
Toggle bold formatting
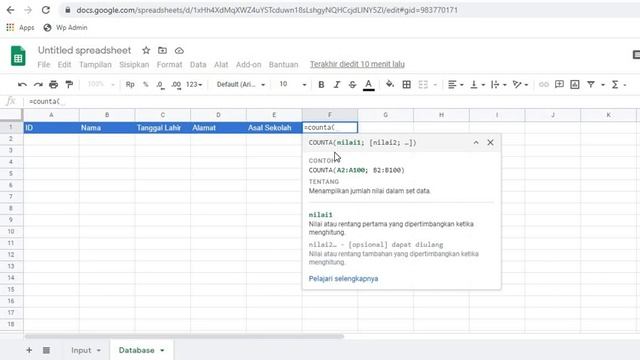pos(321,84)
